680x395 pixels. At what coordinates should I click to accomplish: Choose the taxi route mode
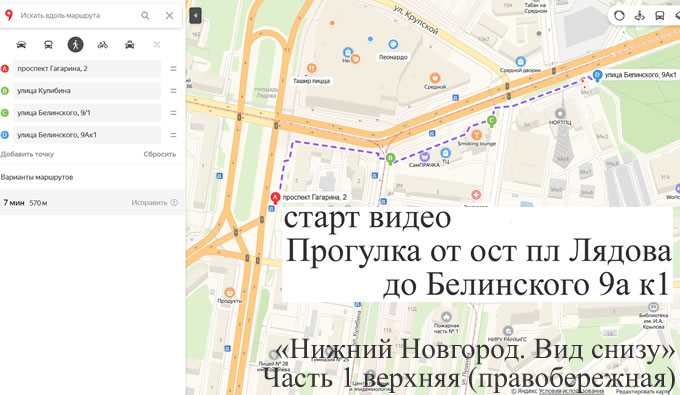(x=130, y=45)
